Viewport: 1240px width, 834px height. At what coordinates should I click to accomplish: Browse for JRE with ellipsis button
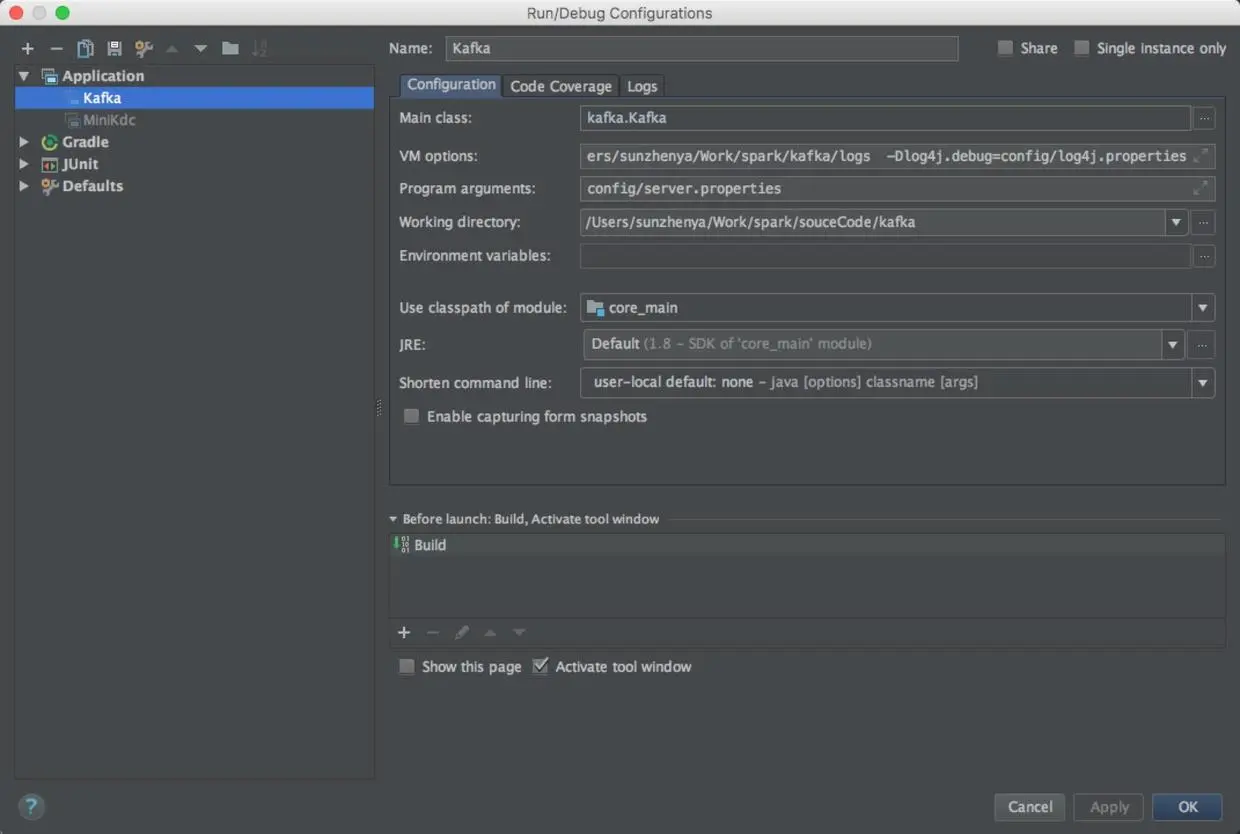[1203, 344]
